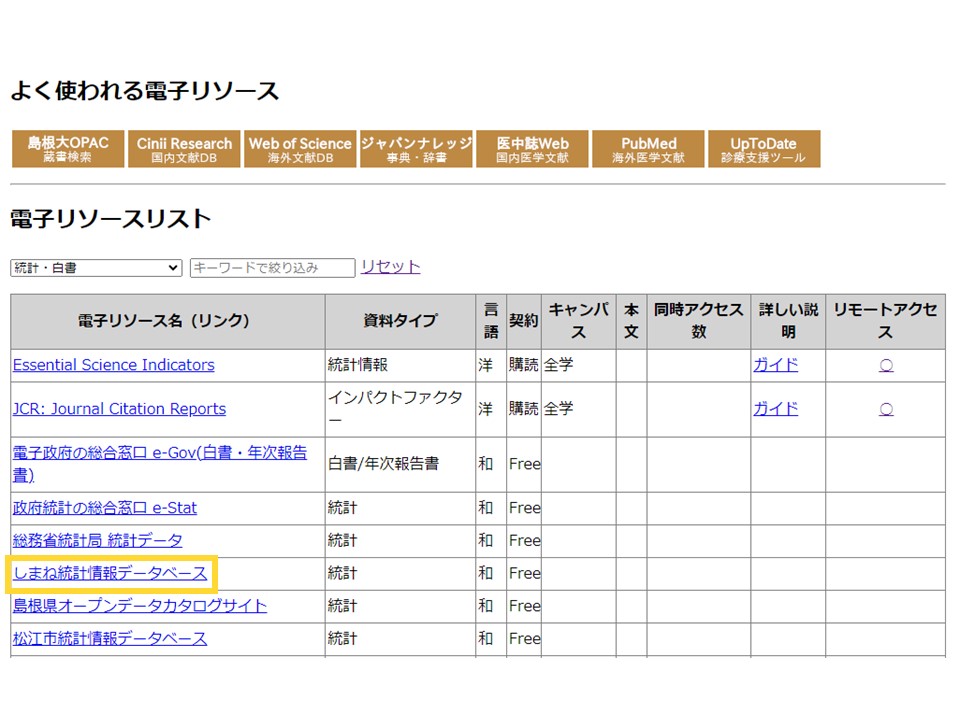Image resolution: width=960 pixels, height=720 pixels.
Task: Open the ジャパンナレッジ 事典・辞書 button
Action: [416, 149]
